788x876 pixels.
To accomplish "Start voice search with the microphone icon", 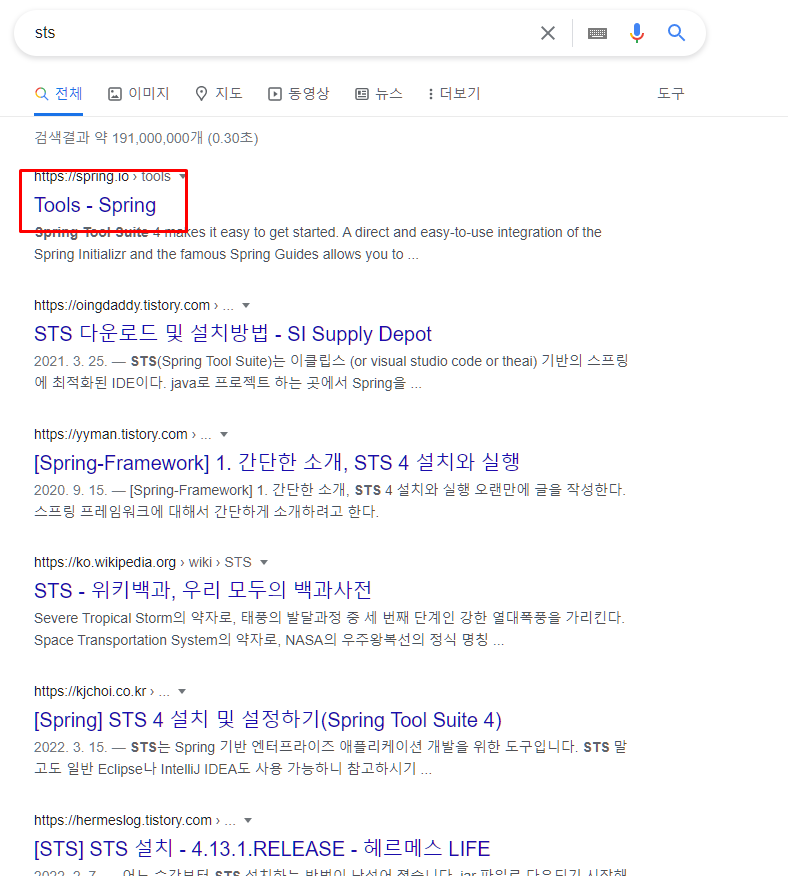I will click(637, 33).
